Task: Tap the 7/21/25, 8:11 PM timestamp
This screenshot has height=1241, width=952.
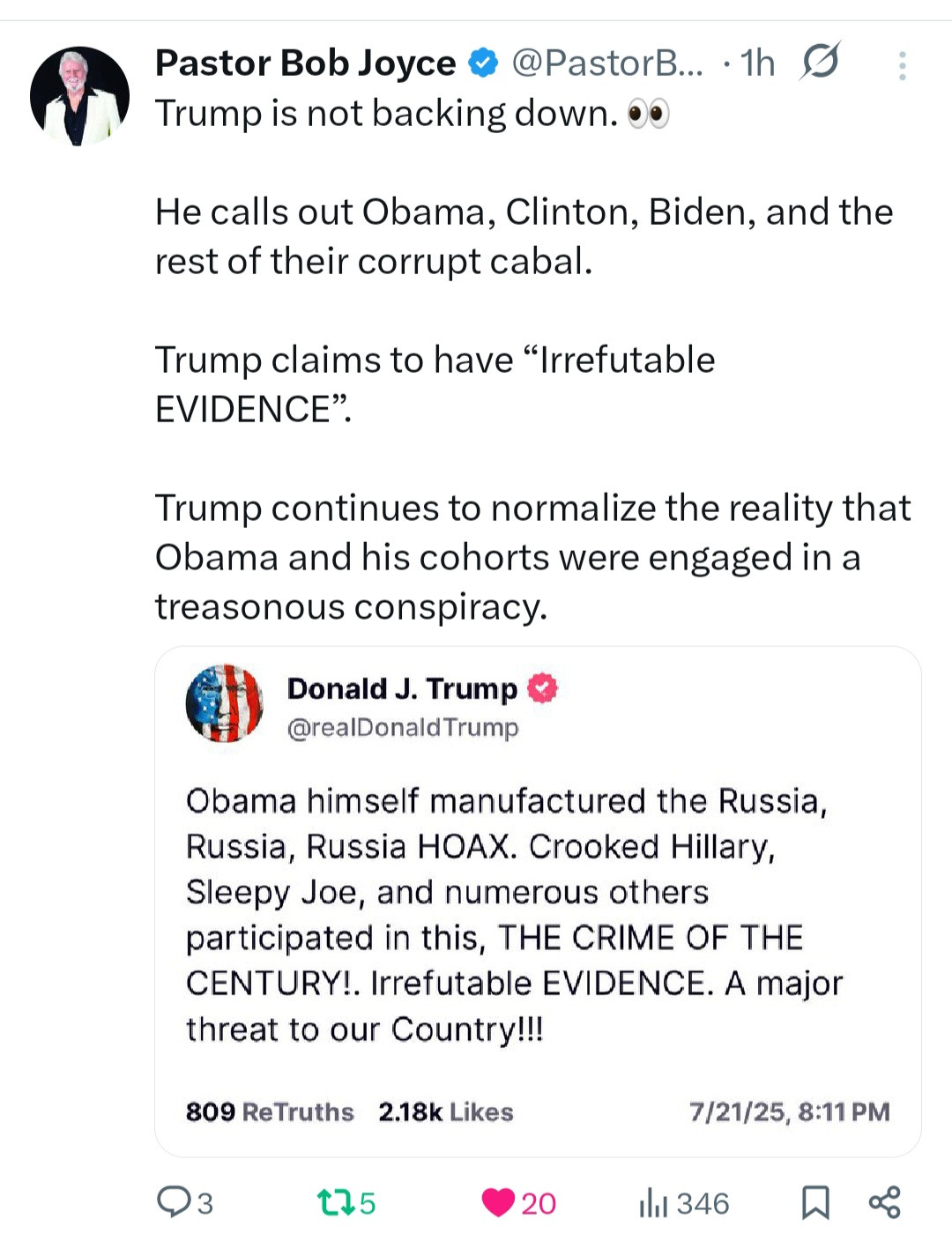Action: (789, 1111)
